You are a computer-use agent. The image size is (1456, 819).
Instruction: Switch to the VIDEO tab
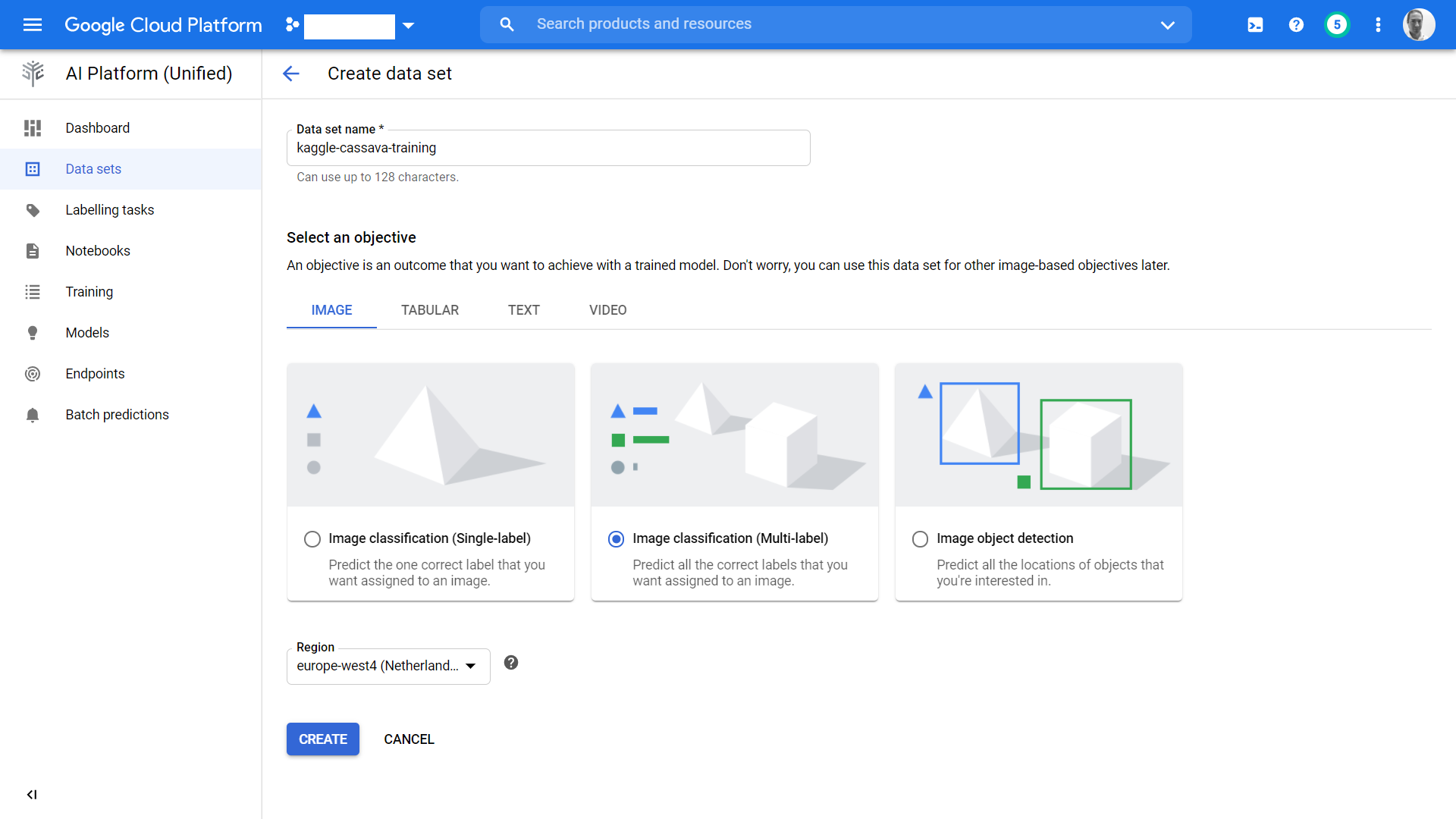pos(607,310)
